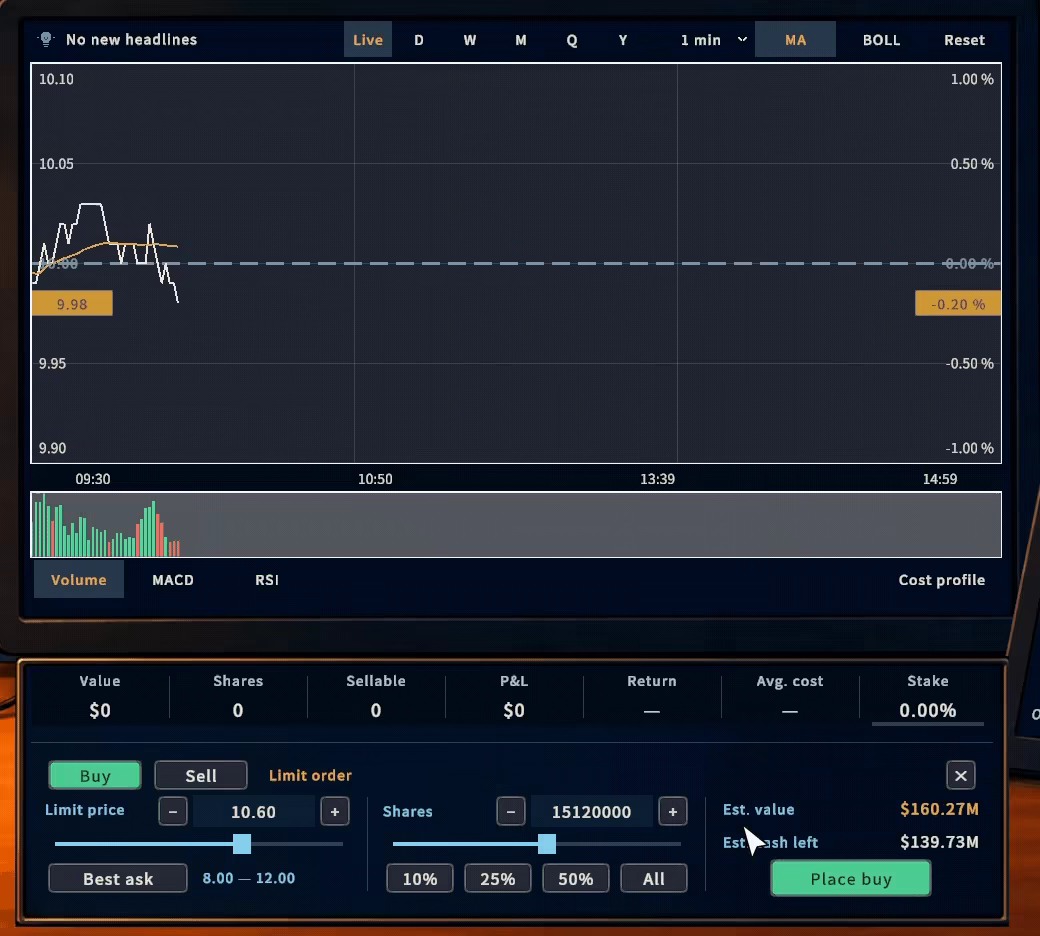Switch chart to D timeframe

[419, 40]
